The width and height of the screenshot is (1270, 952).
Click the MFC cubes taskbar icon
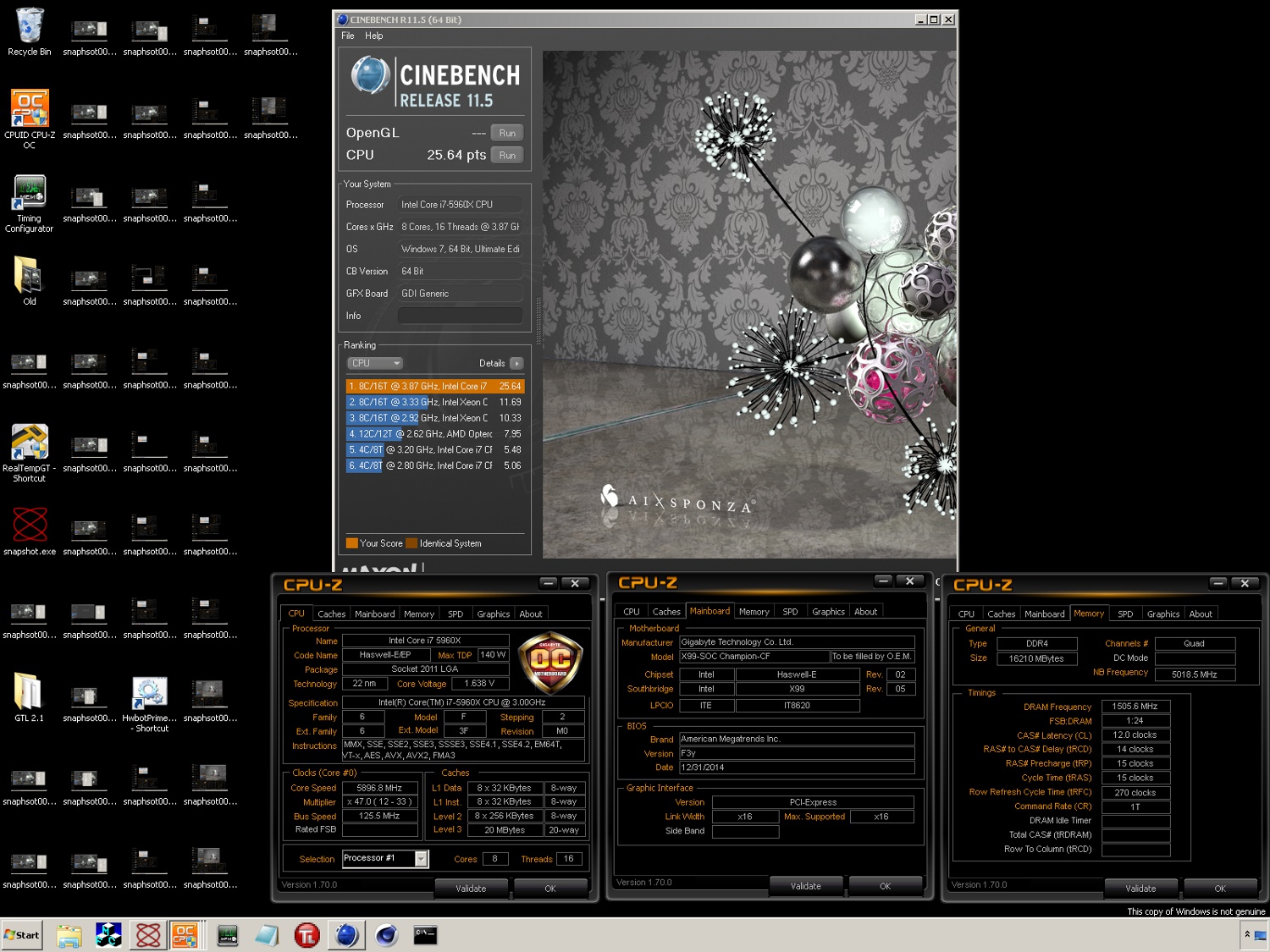(108, 935)
